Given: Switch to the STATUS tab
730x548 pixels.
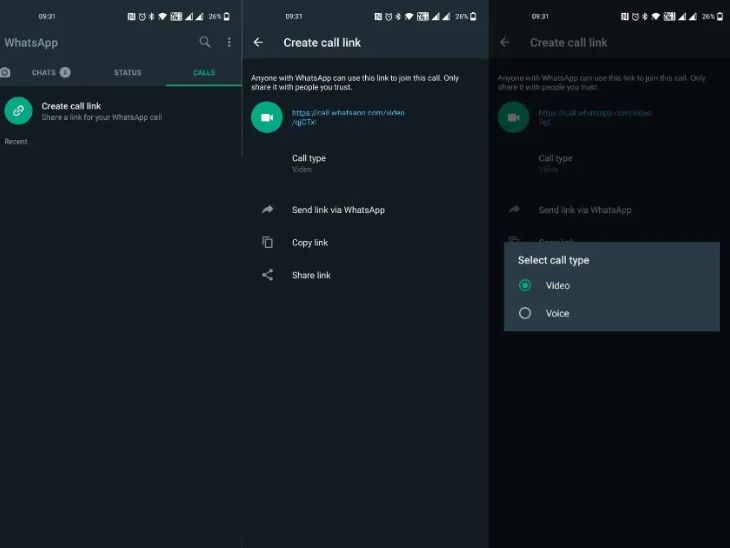Looking at the screenshot, I should click(128, 73).
